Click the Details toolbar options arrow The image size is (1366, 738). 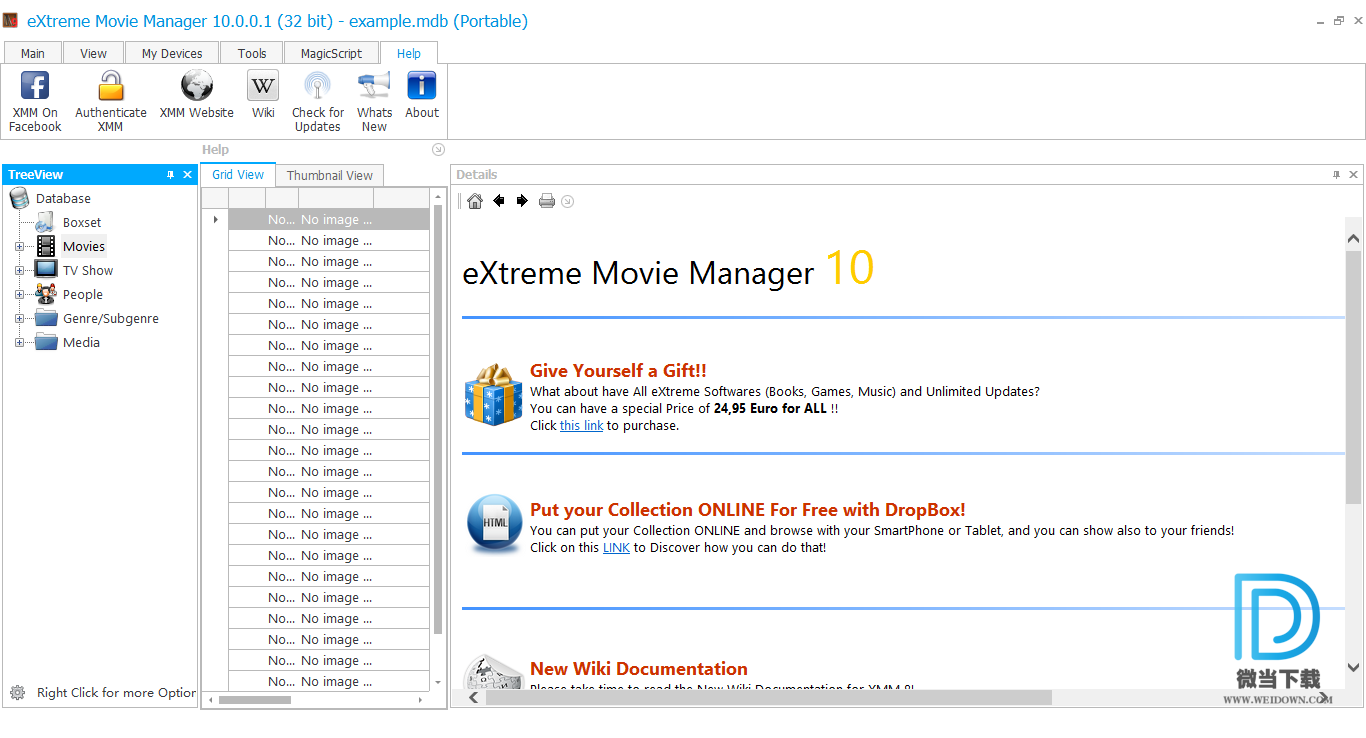pyautogui.click(x=567, y=201)
